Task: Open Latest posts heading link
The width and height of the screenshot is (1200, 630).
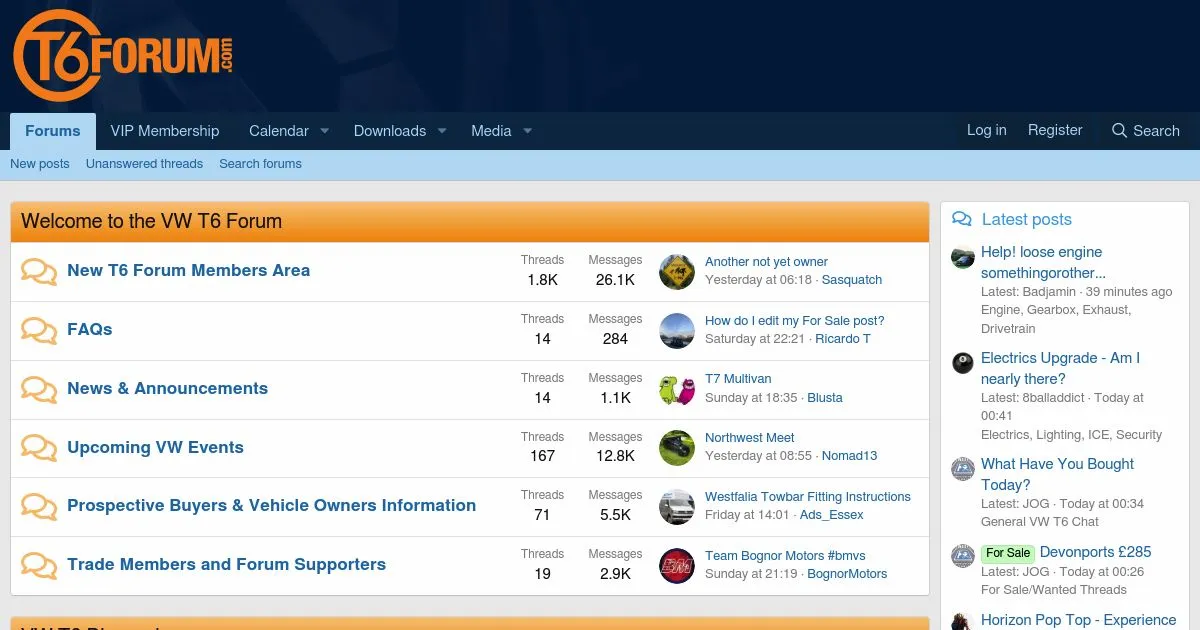Action: [1026, 219]
